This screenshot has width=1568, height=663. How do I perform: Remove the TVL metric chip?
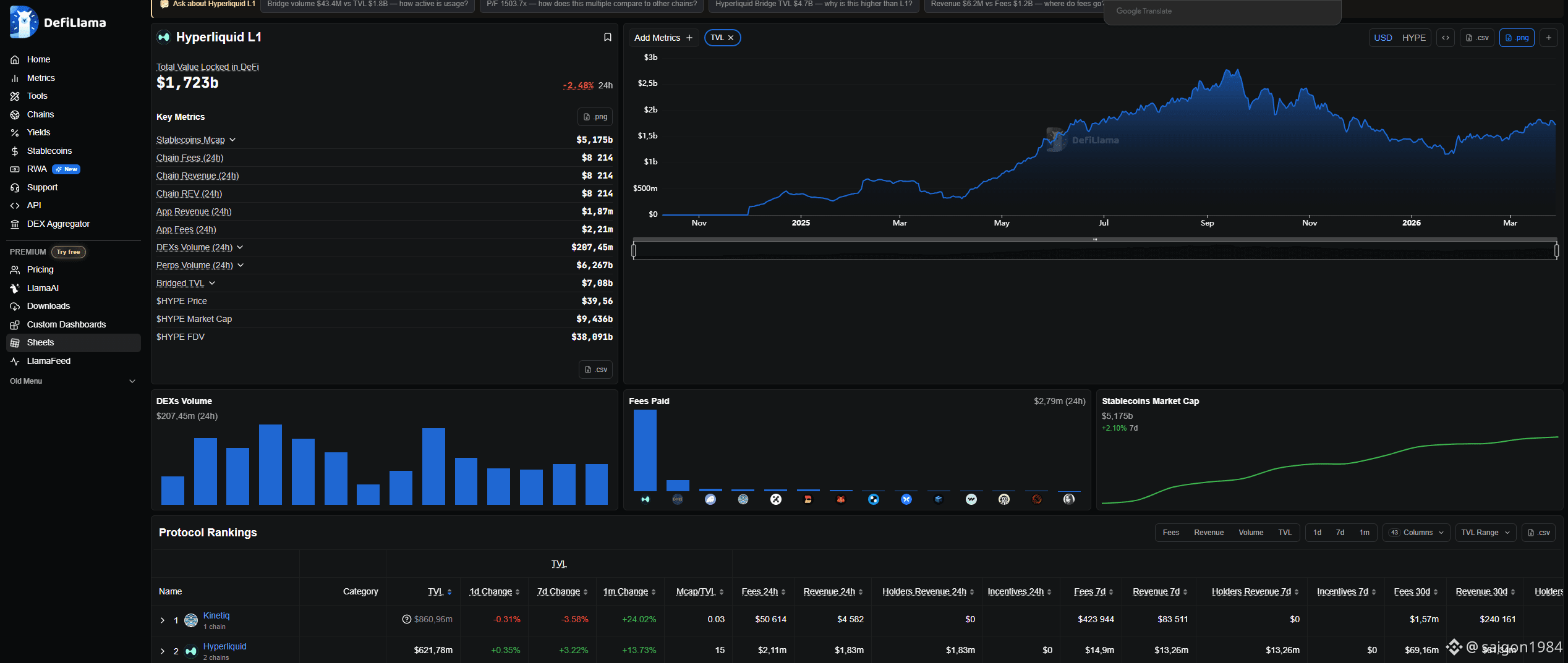coord(731,38)
